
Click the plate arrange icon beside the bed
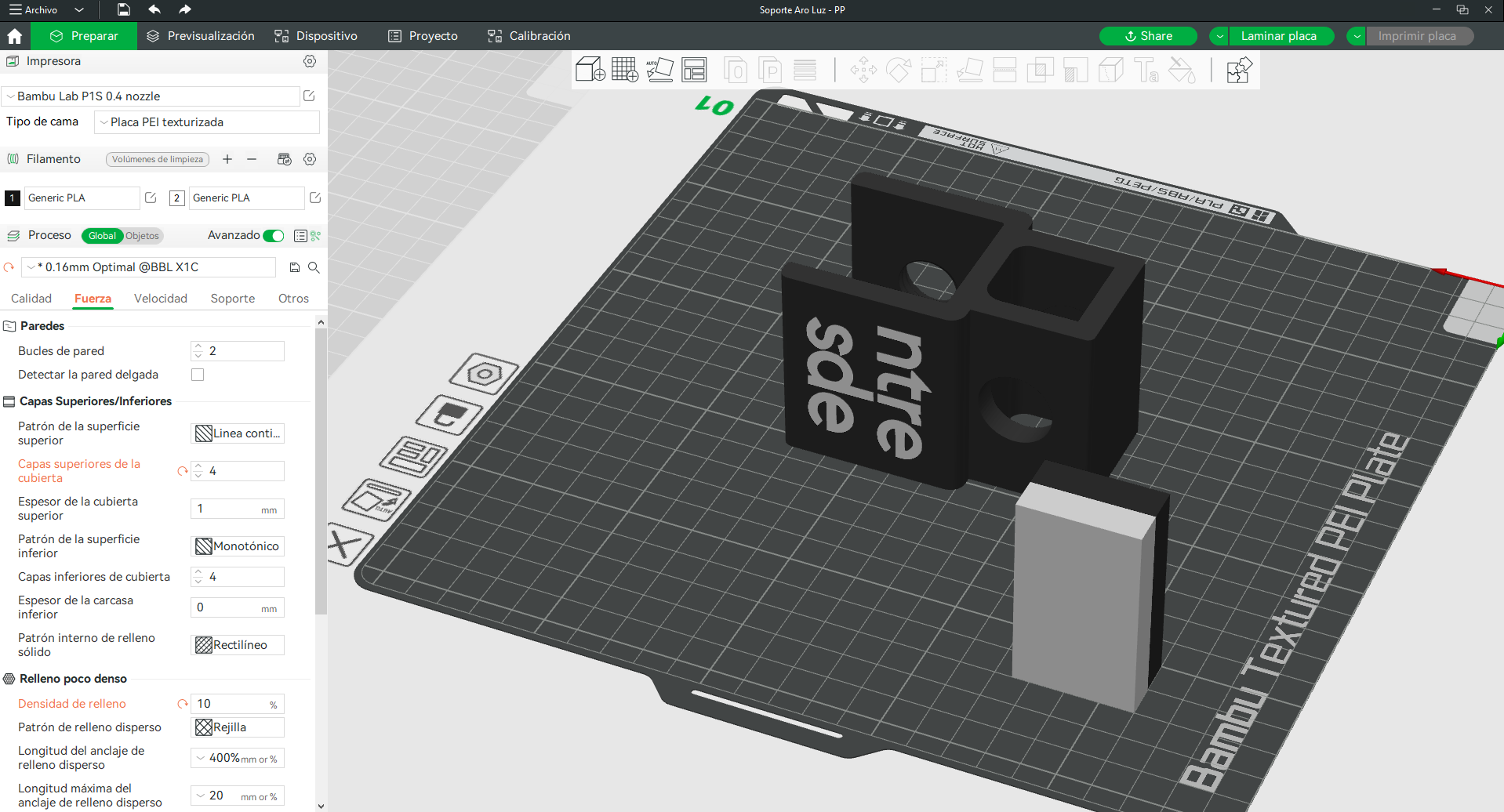click(x=414, y=457)
